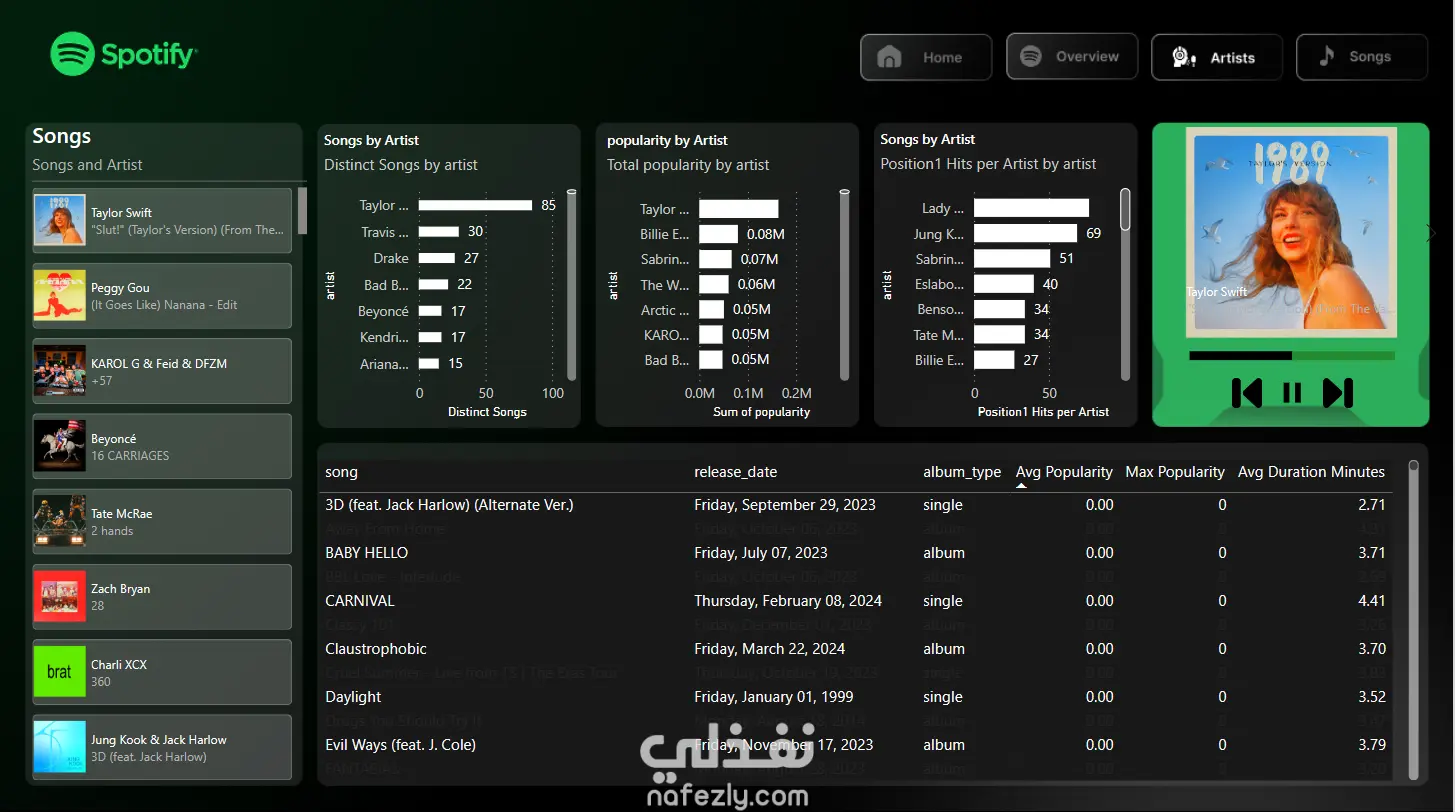Image resolution: width=1455 pixels, height=812 pixels.
Task: Select the Jung Kook & Jack Harlow card
Action: point(162,747)
